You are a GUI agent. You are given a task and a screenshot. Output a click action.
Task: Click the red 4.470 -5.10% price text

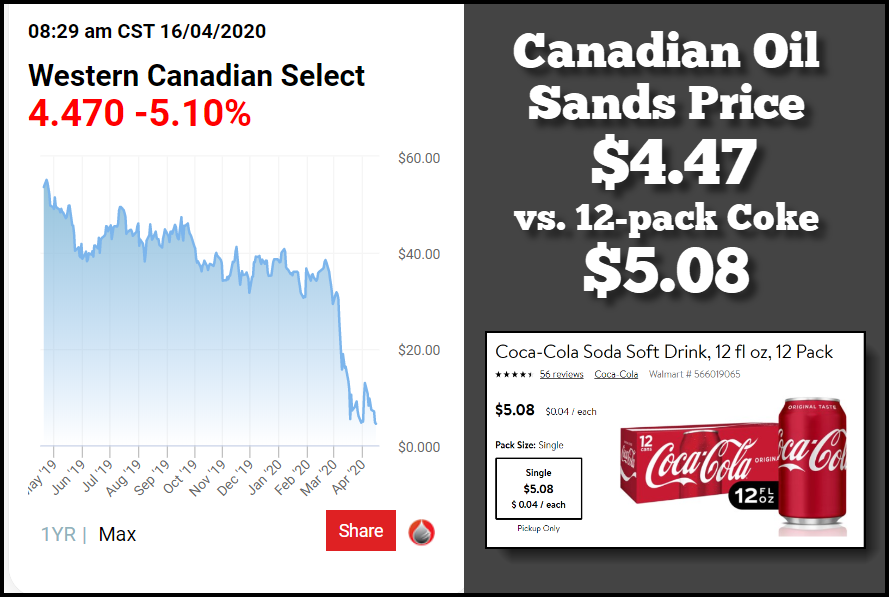pyautogui.click(x=139, y=114)
